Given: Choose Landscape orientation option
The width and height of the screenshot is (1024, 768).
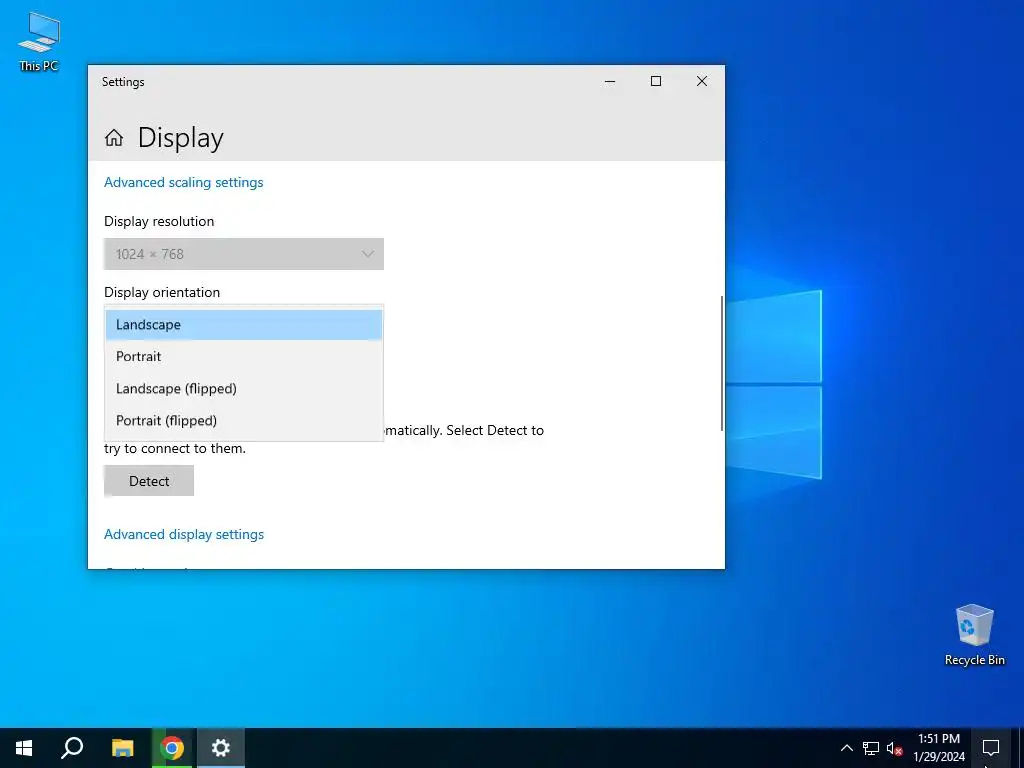Looking at the screenshot, I should 244,325.
